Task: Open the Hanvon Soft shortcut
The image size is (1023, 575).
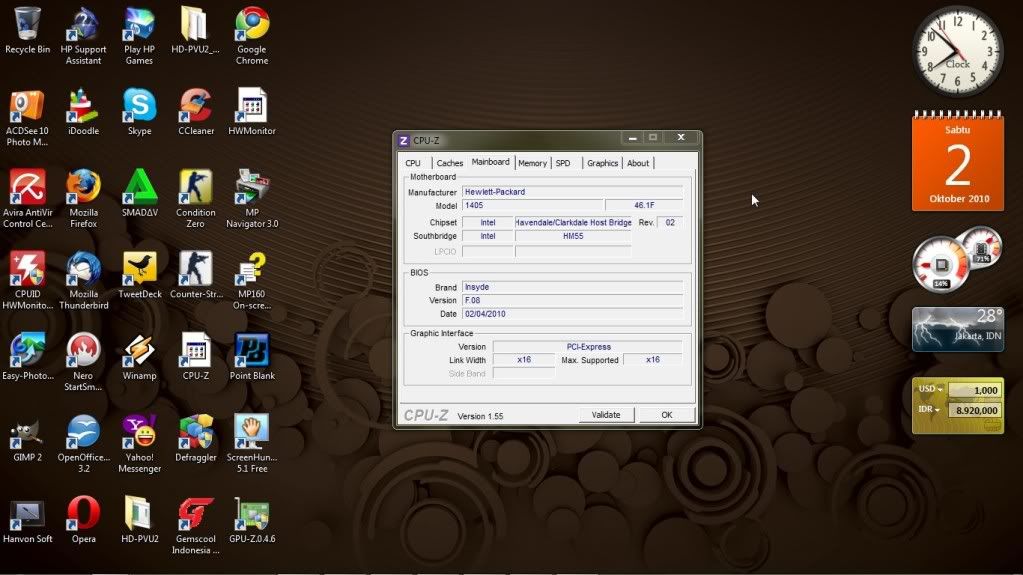Action: [x=27, y=520]
